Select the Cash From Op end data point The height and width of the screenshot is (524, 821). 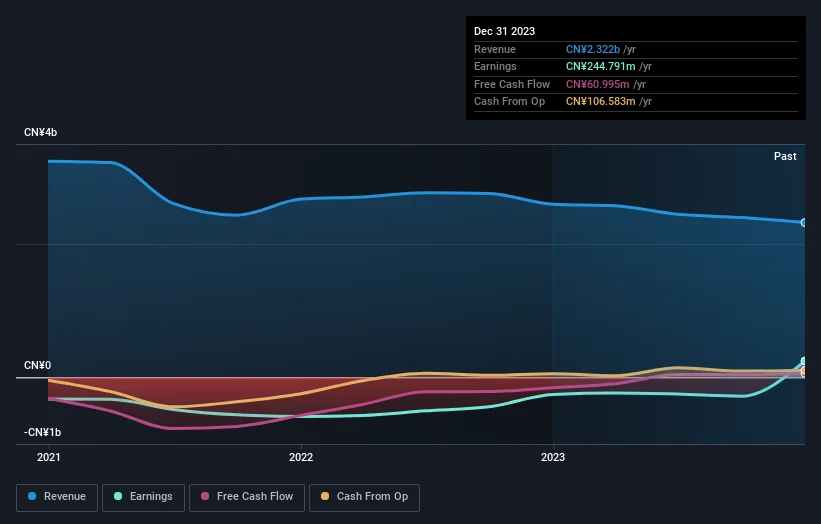point(804,371)
